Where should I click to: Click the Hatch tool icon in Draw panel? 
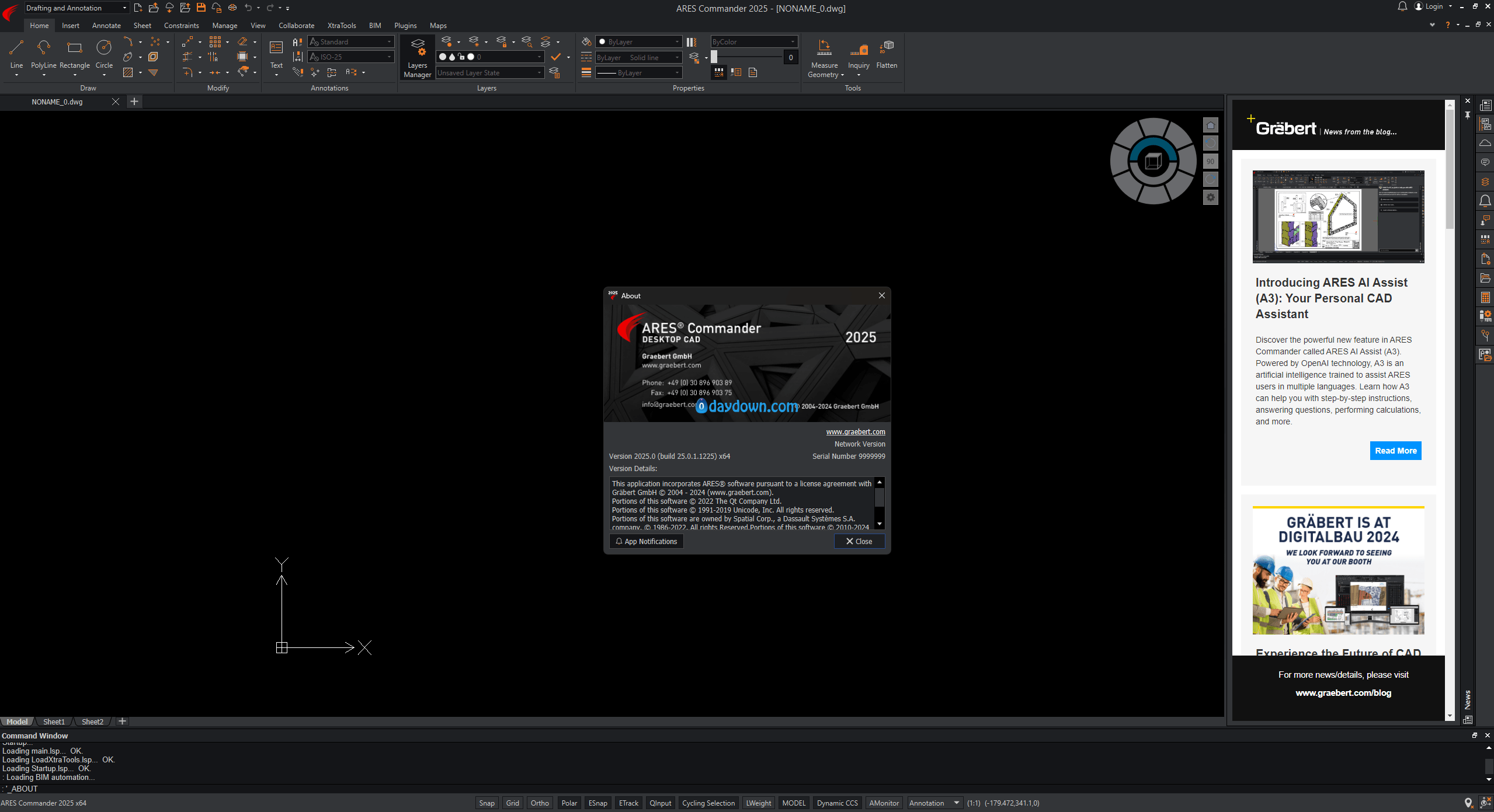[128, 72]
